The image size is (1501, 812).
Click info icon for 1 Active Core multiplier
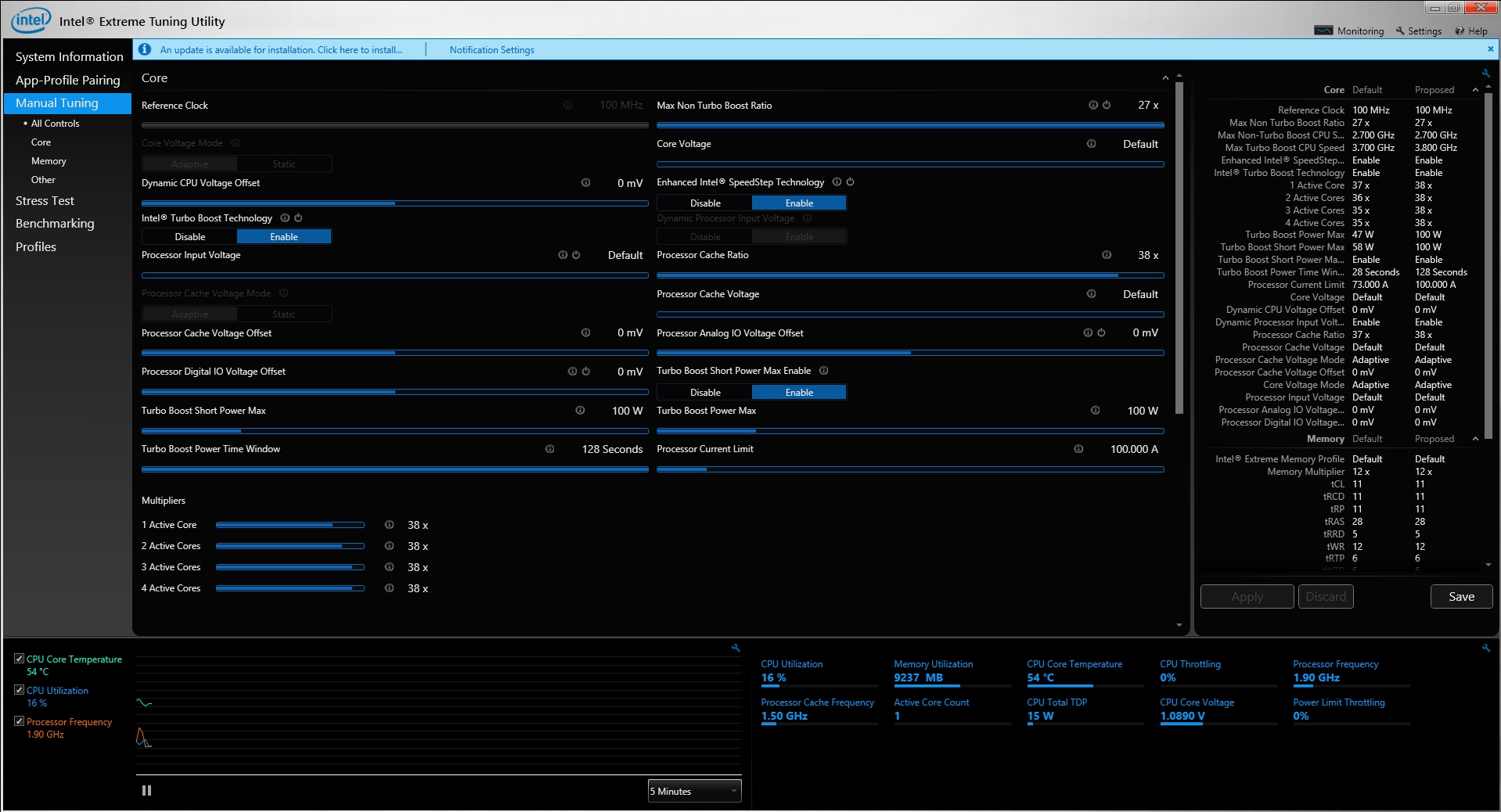pyautogui.click(x=389, y=524)
